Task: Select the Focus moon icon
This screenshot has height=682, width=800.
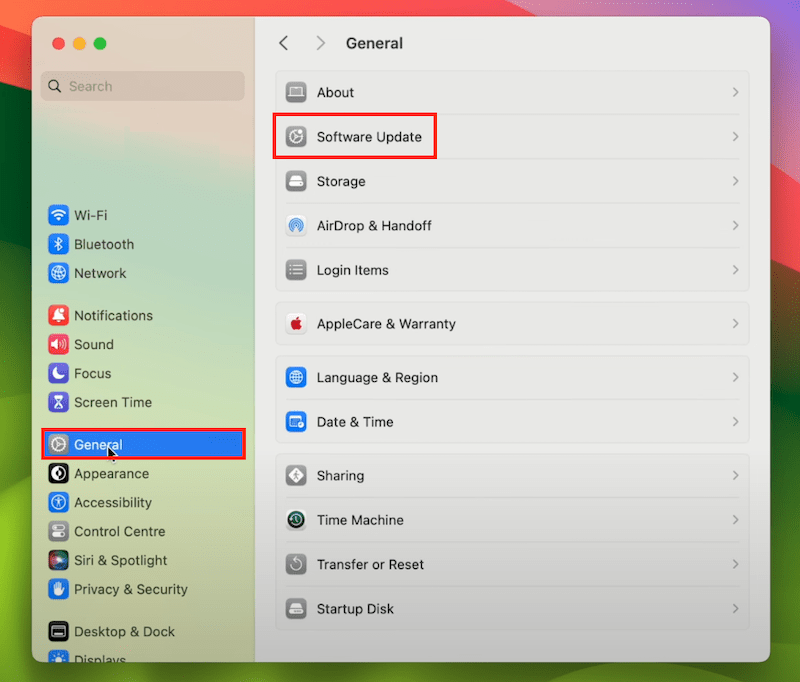Action: [59, 373]
